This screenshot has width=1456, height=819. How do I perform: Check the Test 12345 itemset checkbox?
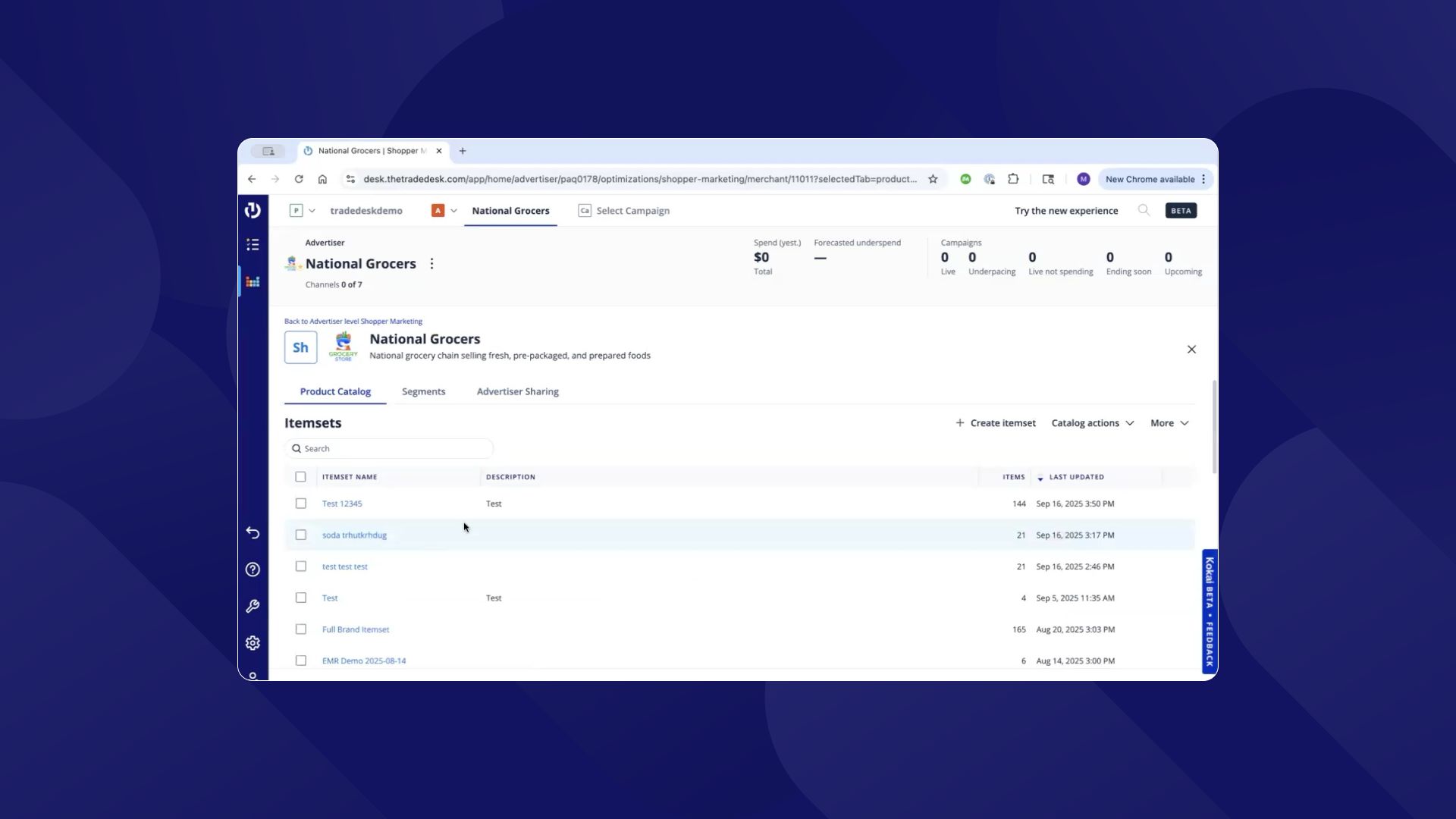point(301,504)
